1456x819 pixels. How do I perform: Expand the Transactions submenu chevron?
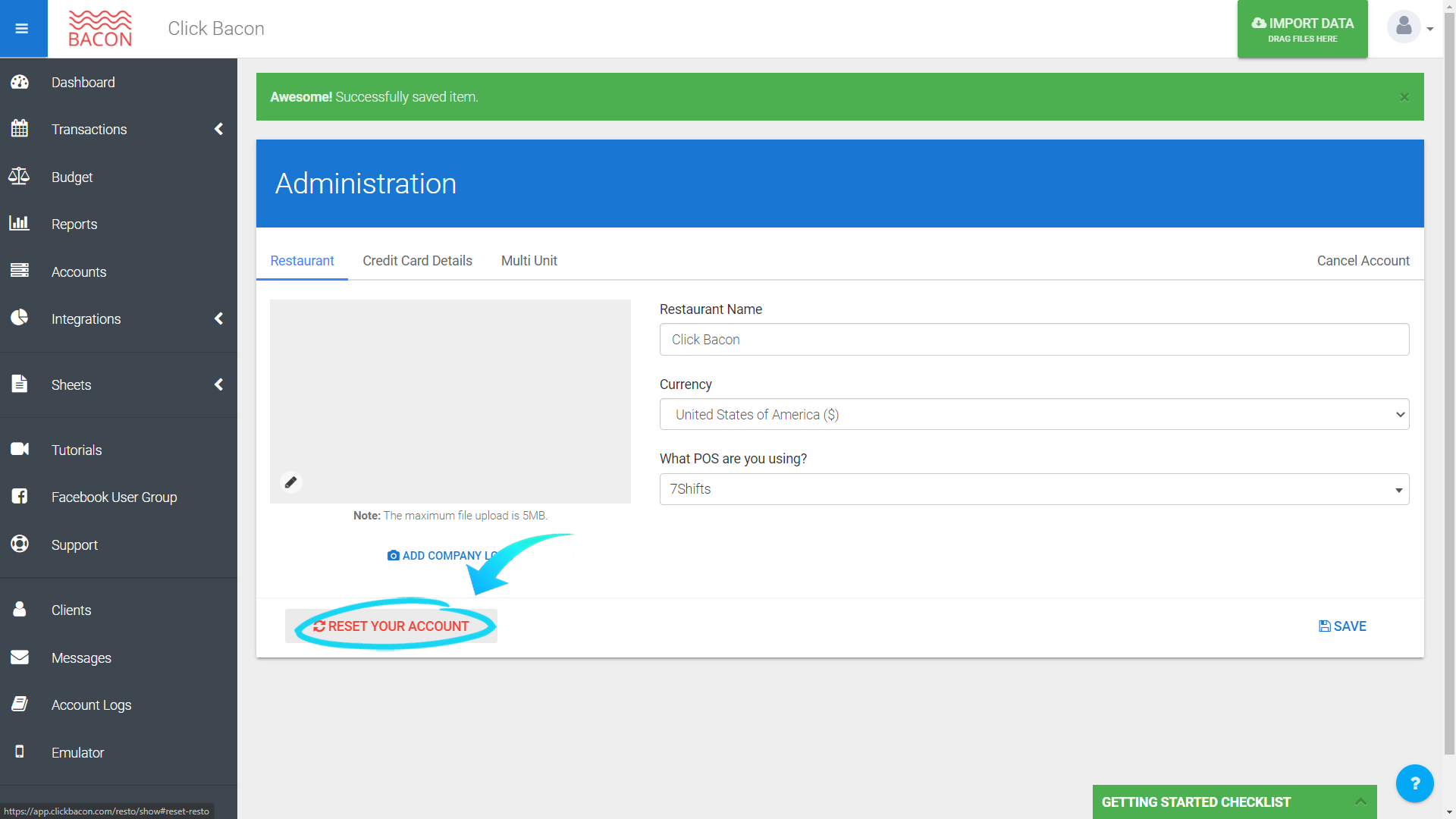coord(218,129)
